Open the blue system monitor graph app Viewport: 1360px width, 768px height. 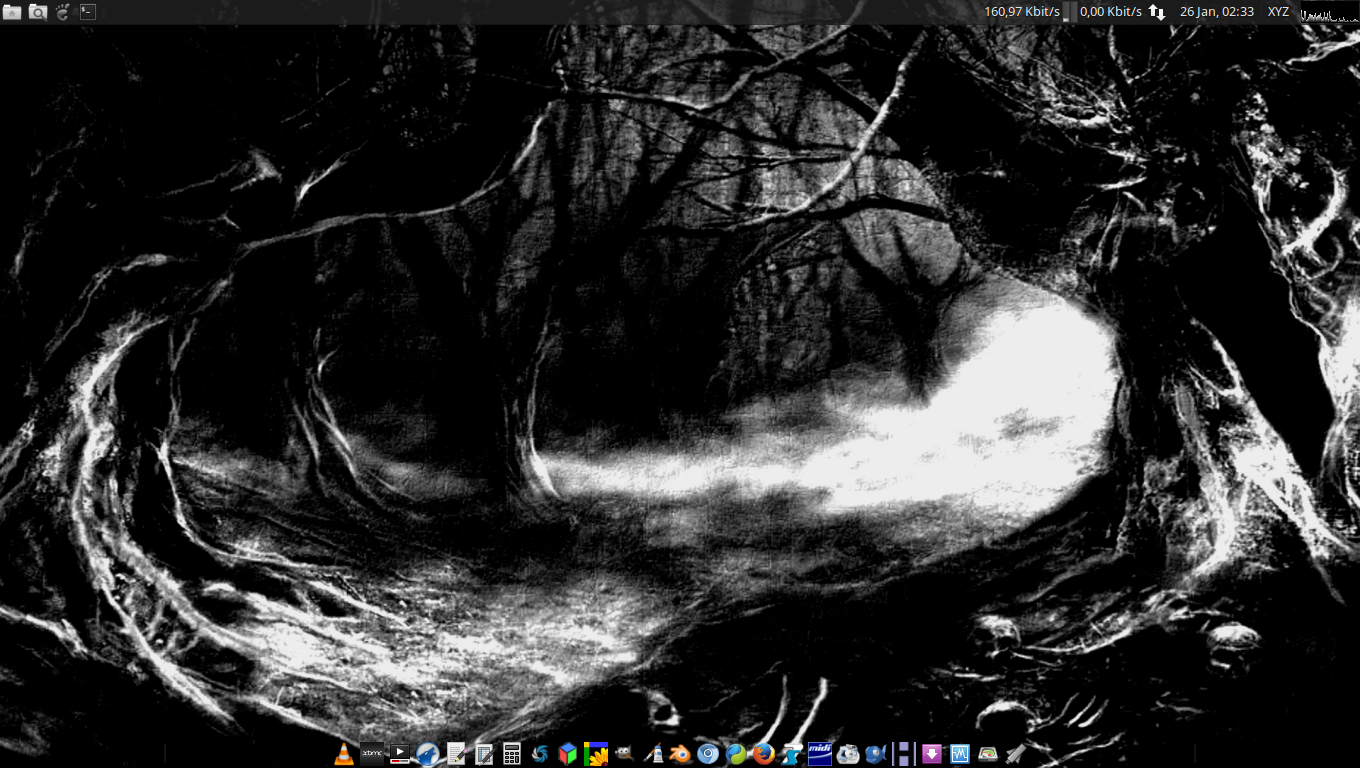[960, 754]
